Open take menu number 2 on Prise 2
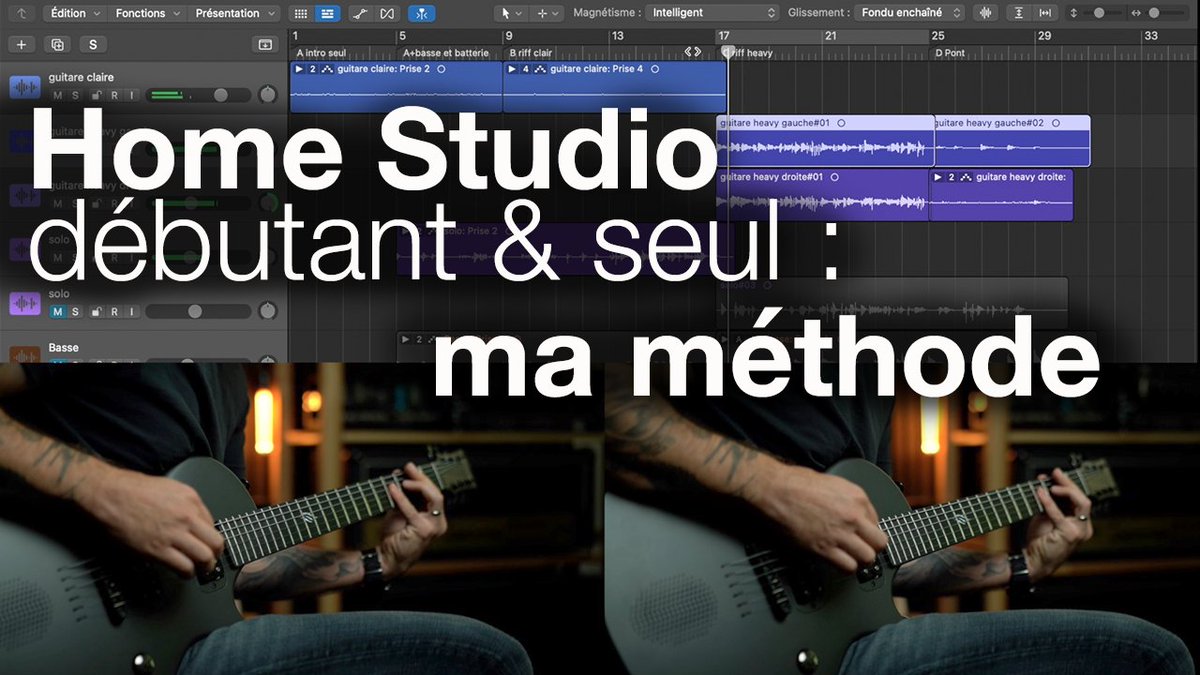The image size is (1200, 675). (312, 69)
